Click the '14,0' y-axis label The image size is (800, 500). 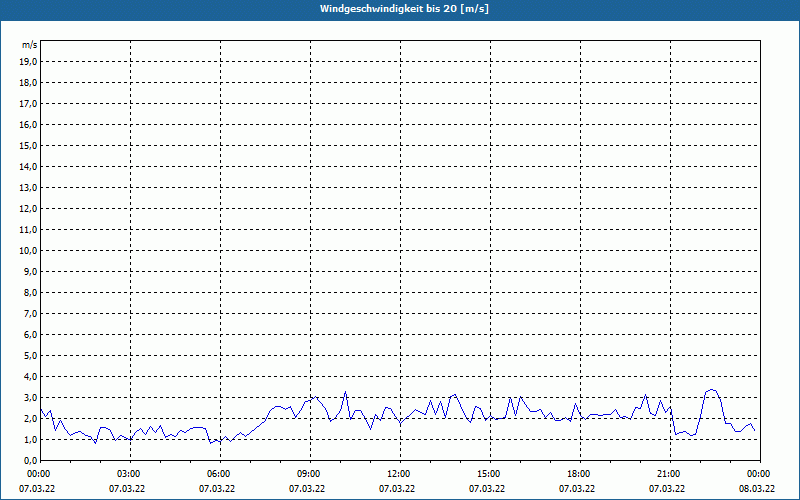(28, 166)
